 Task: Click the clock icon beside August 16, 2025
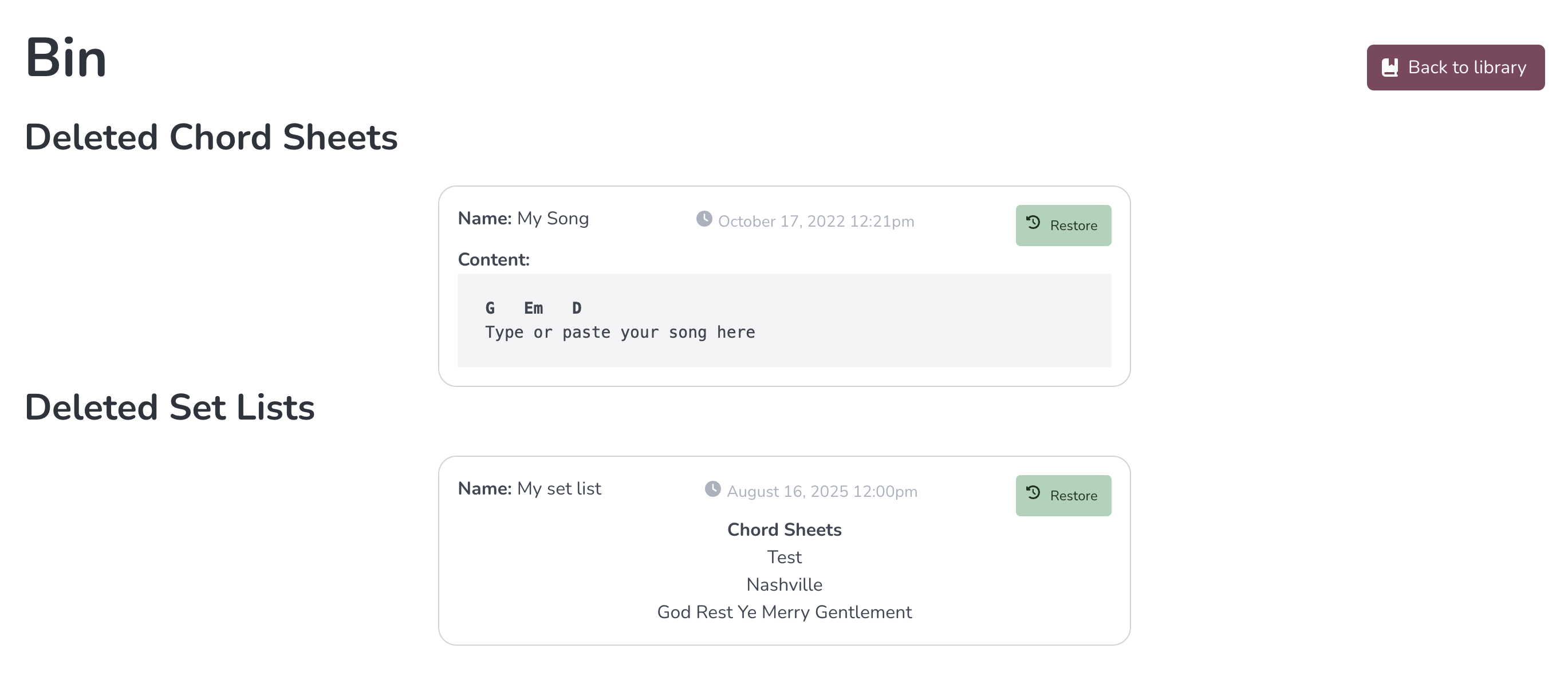[712, 489]
